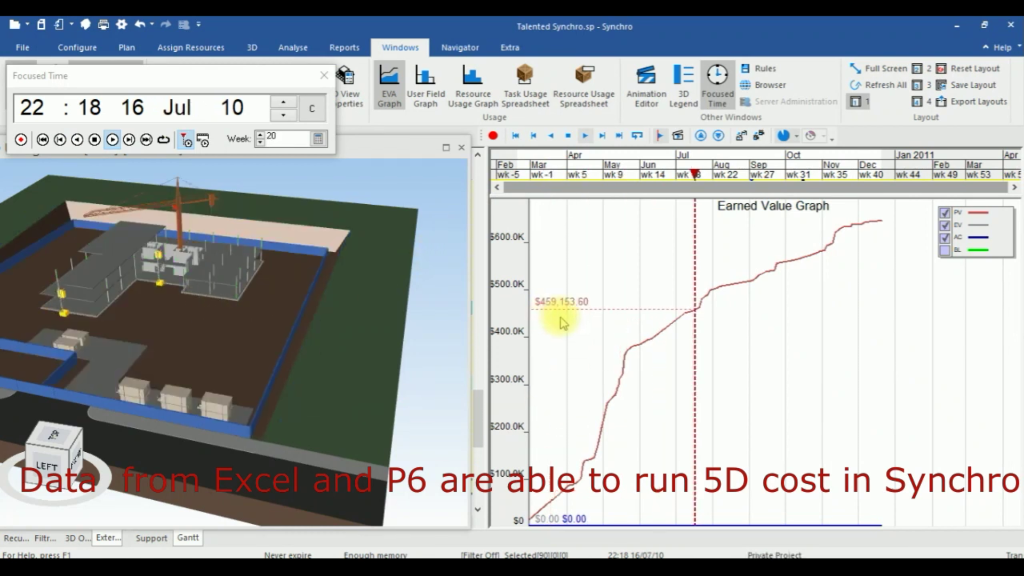Click stop in Focused Time panel
1024x576 pixels.
[x=95, y=140]
